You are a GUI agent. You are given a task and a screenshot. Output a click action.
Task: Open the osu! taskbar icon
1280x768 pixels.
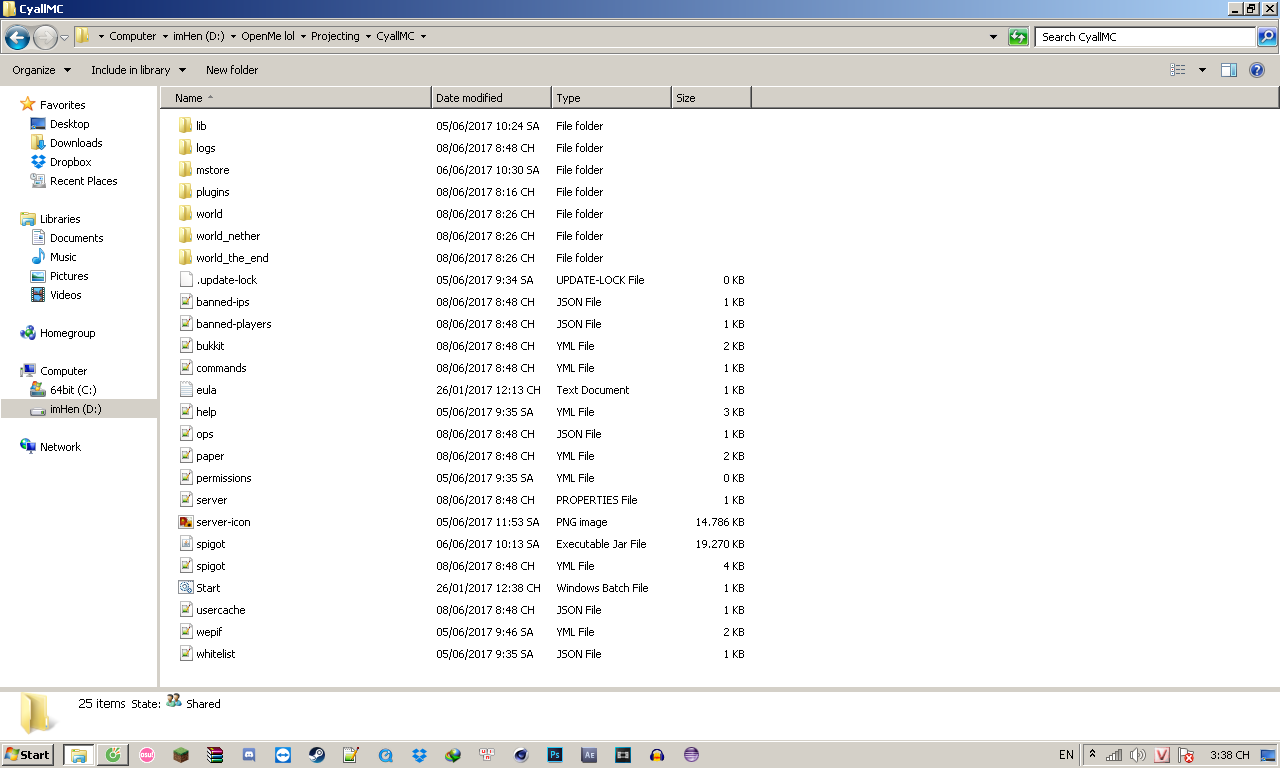click(x=147, y=755)
